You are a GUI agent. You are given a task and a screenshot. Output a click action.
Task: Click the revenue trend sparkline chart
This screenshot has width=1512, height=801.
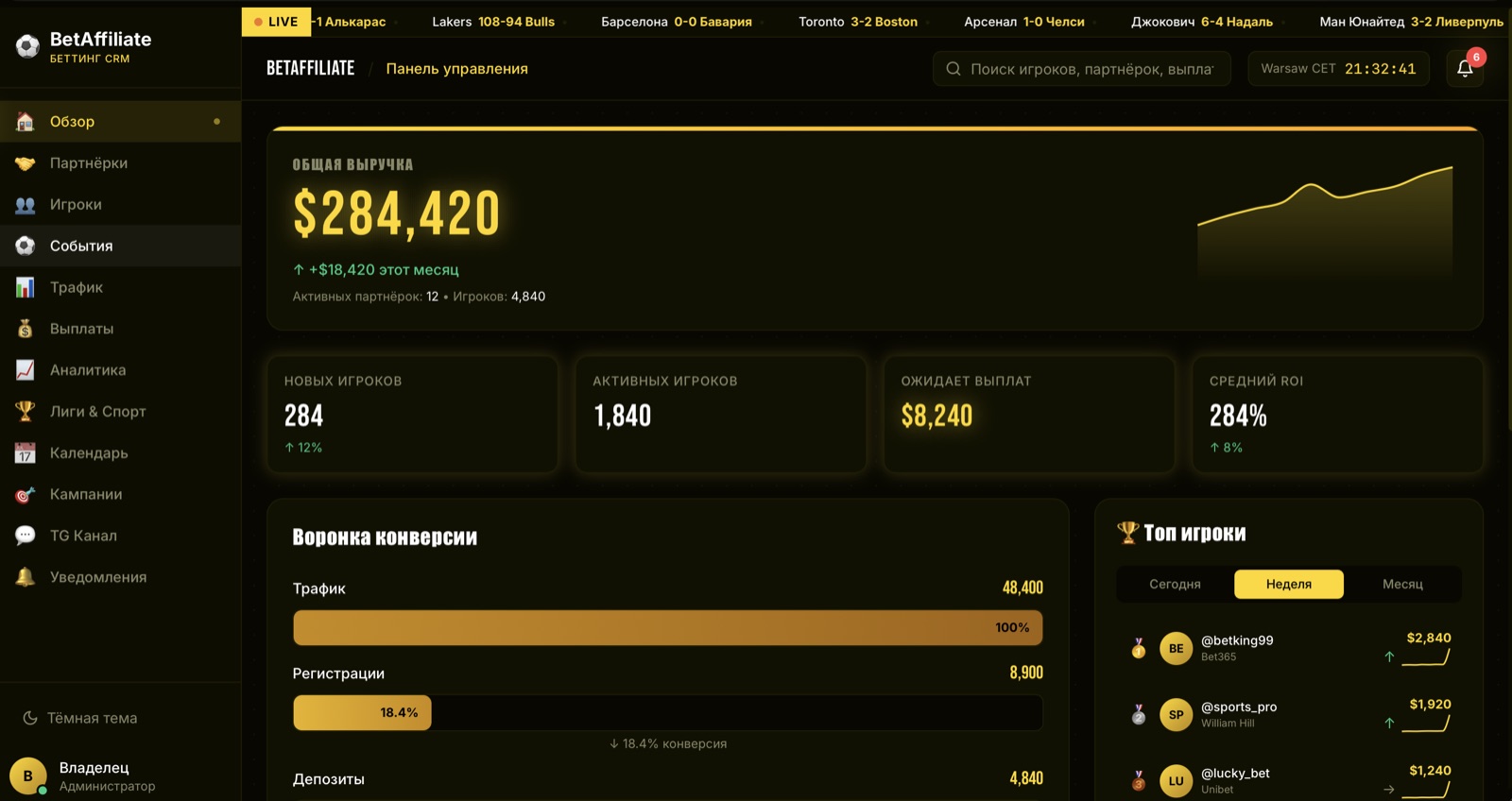click(1325, 222)
